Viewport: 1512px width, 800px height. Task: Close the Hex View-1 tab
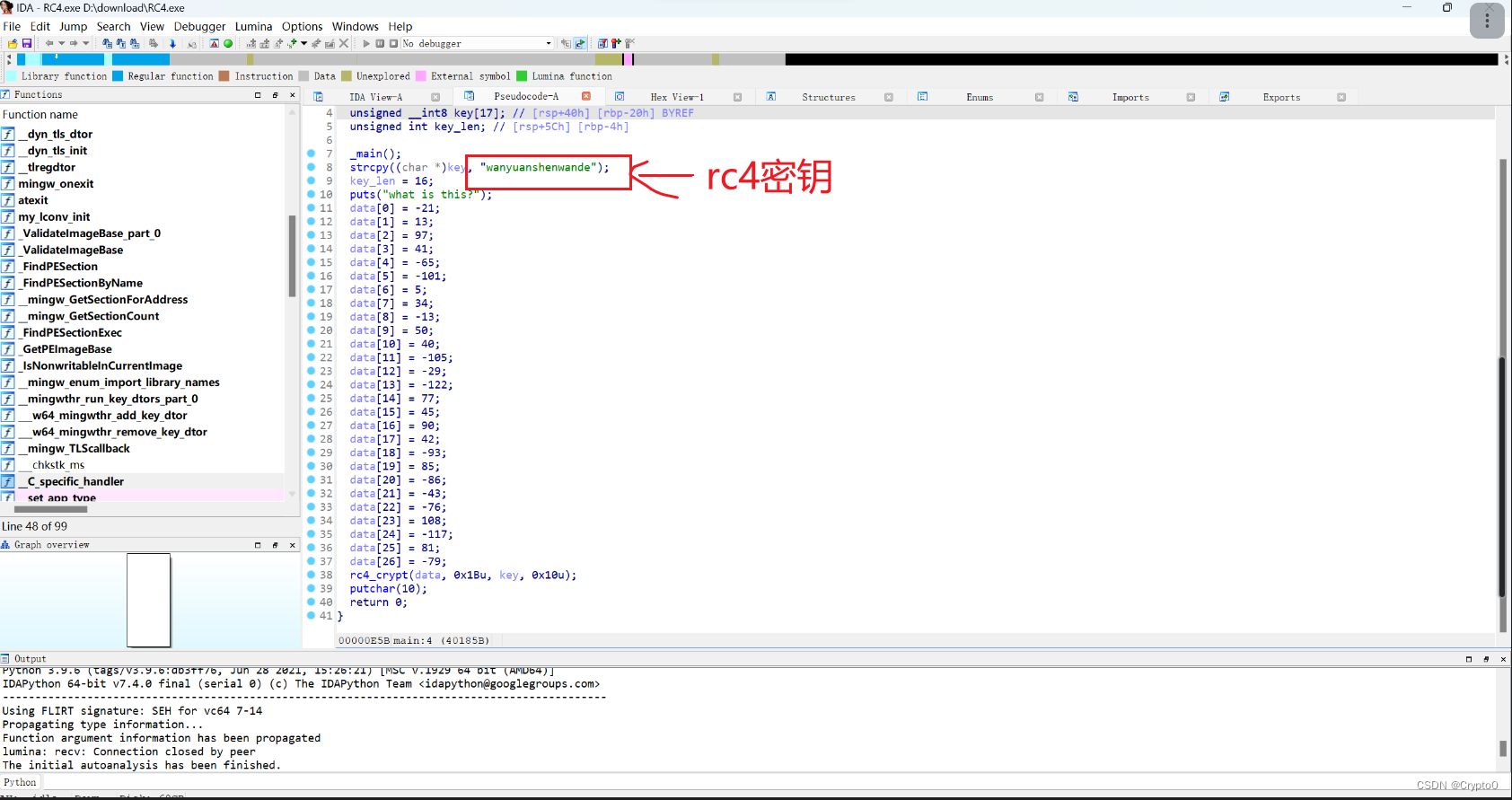coord(737,97)
